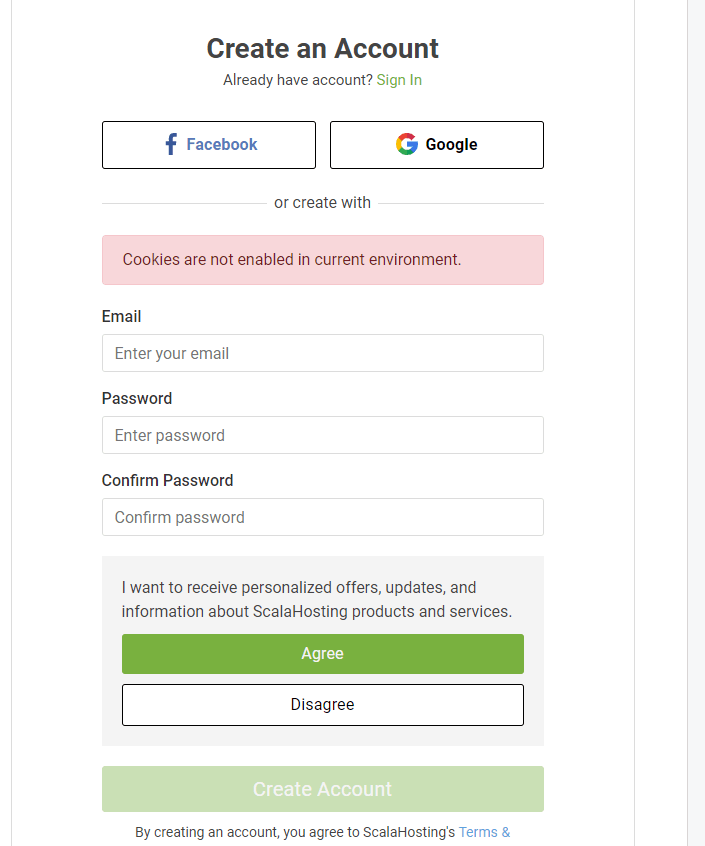Click the 'or create with' divider text
Screen dimensions: 705x846
(322, 202)
